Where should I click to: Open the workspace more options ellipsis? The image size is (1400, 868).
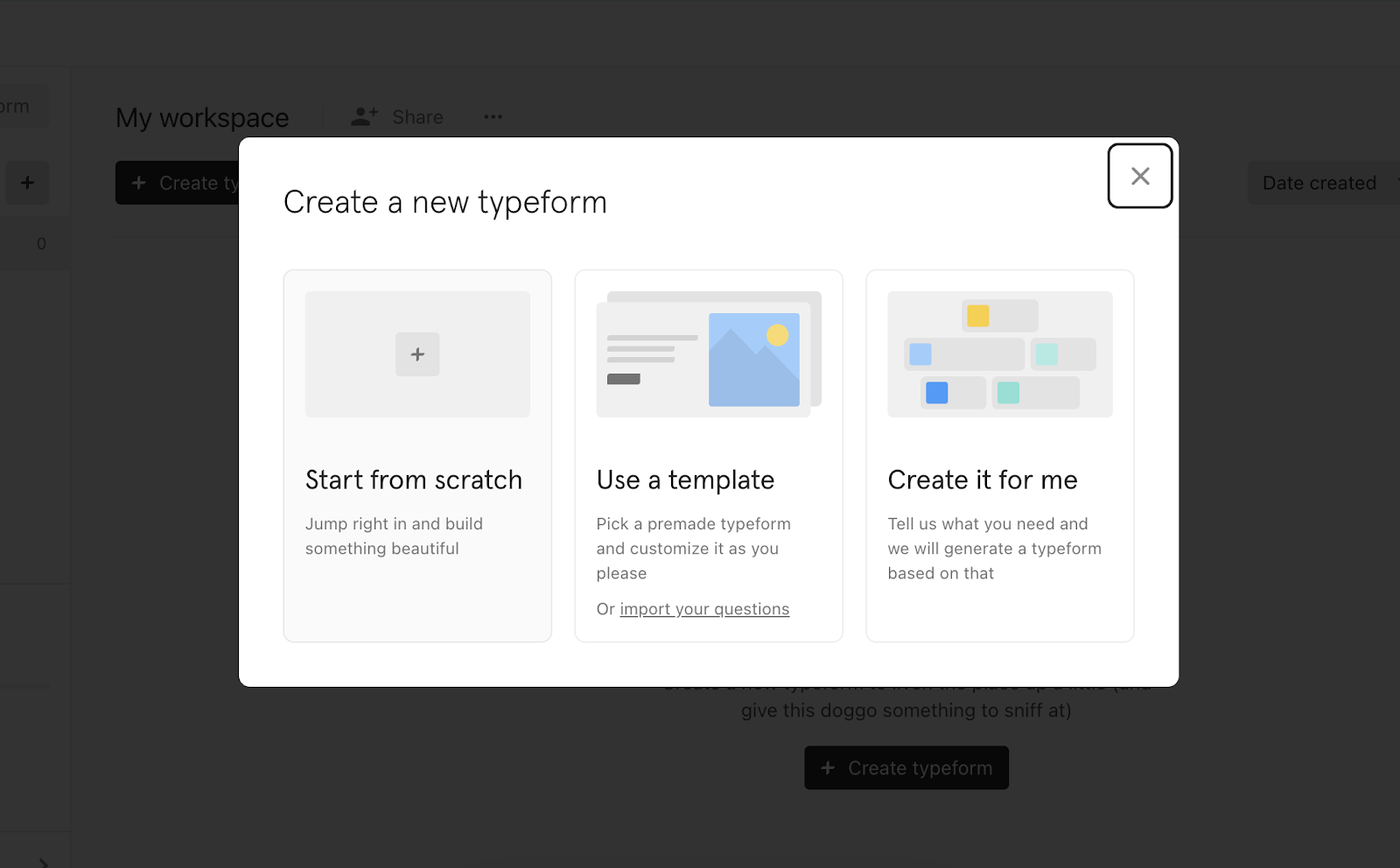(493, 116)
